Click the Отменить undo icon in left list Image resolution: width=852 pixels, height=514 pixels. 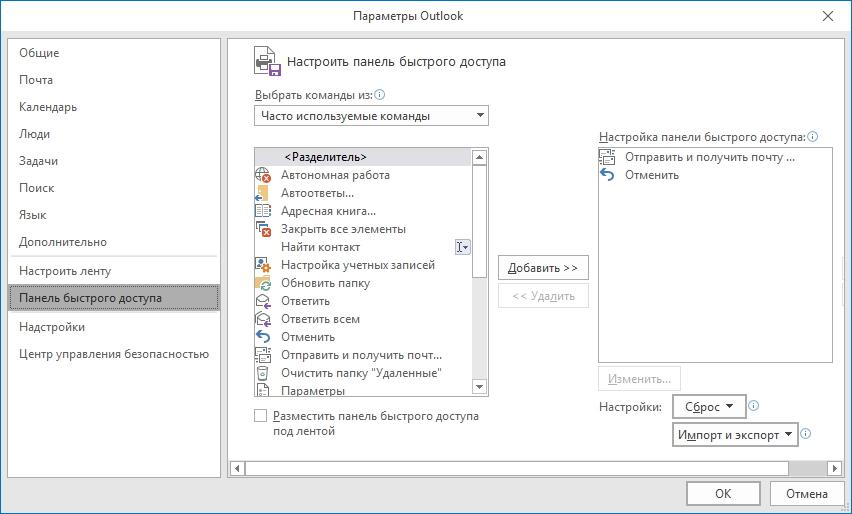263,336
